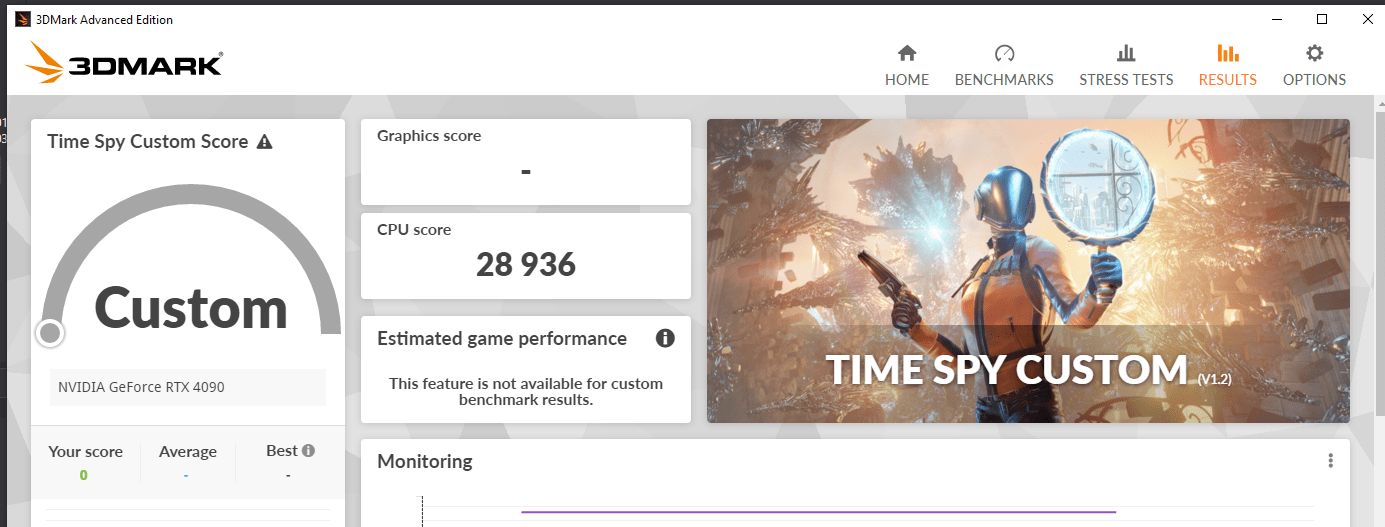Click the 3DMark logo in header
Image resolution: width=1385 pixels, height=527 pixels.
[x=125, y=63]
